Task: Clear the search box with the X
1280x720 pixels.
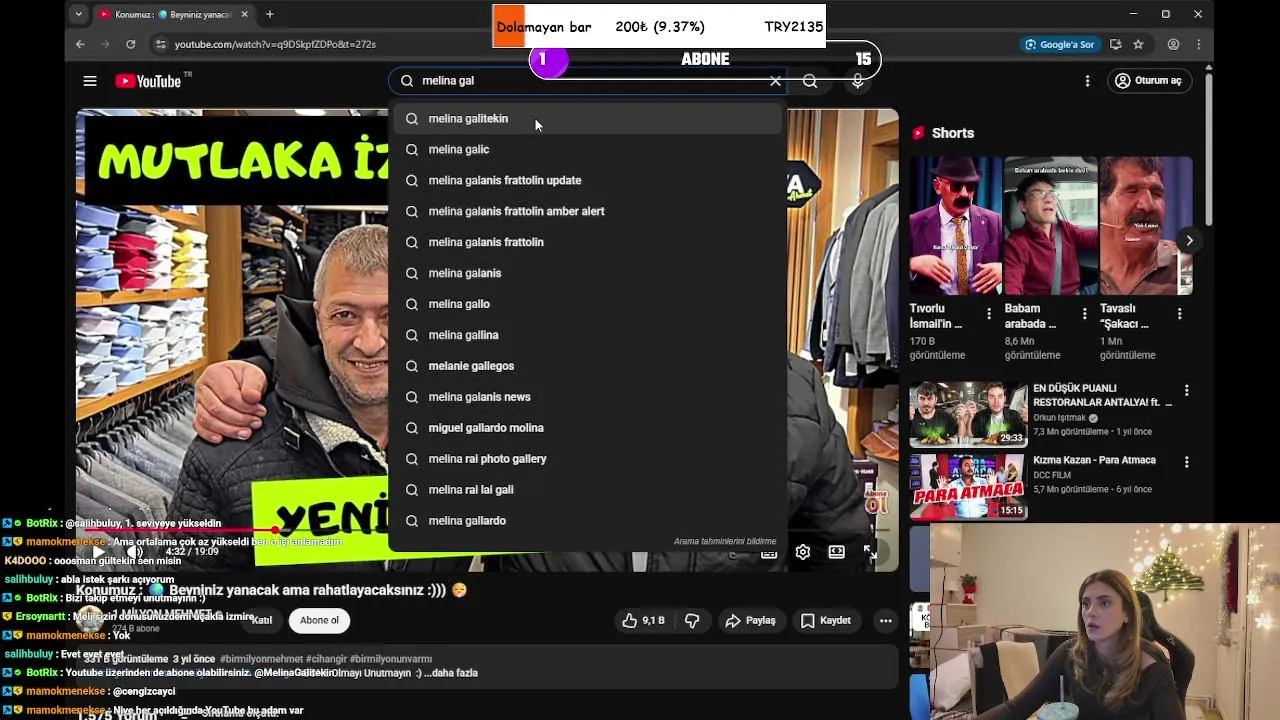Action: point(775,81)
